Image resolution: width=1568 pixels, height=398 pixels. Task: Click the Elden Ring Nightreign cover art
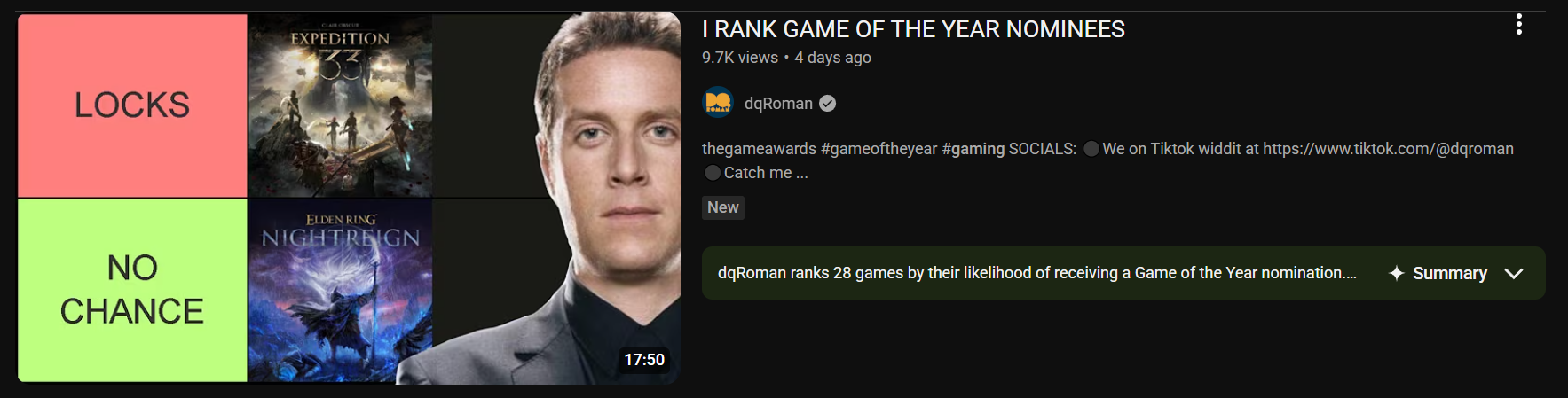(x=340, y=291)
